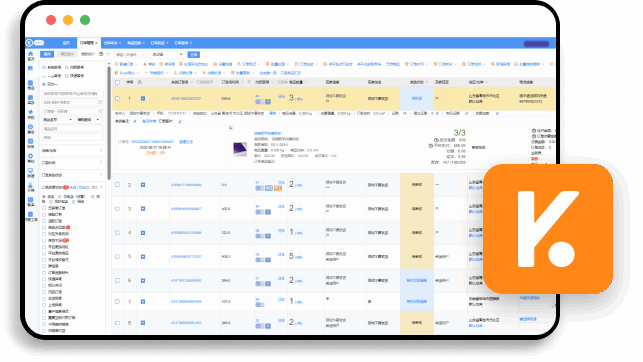Expand order row 3 with blue plus icon
Image resolution: width=643 pixels, height=362 pixels.
143,209
